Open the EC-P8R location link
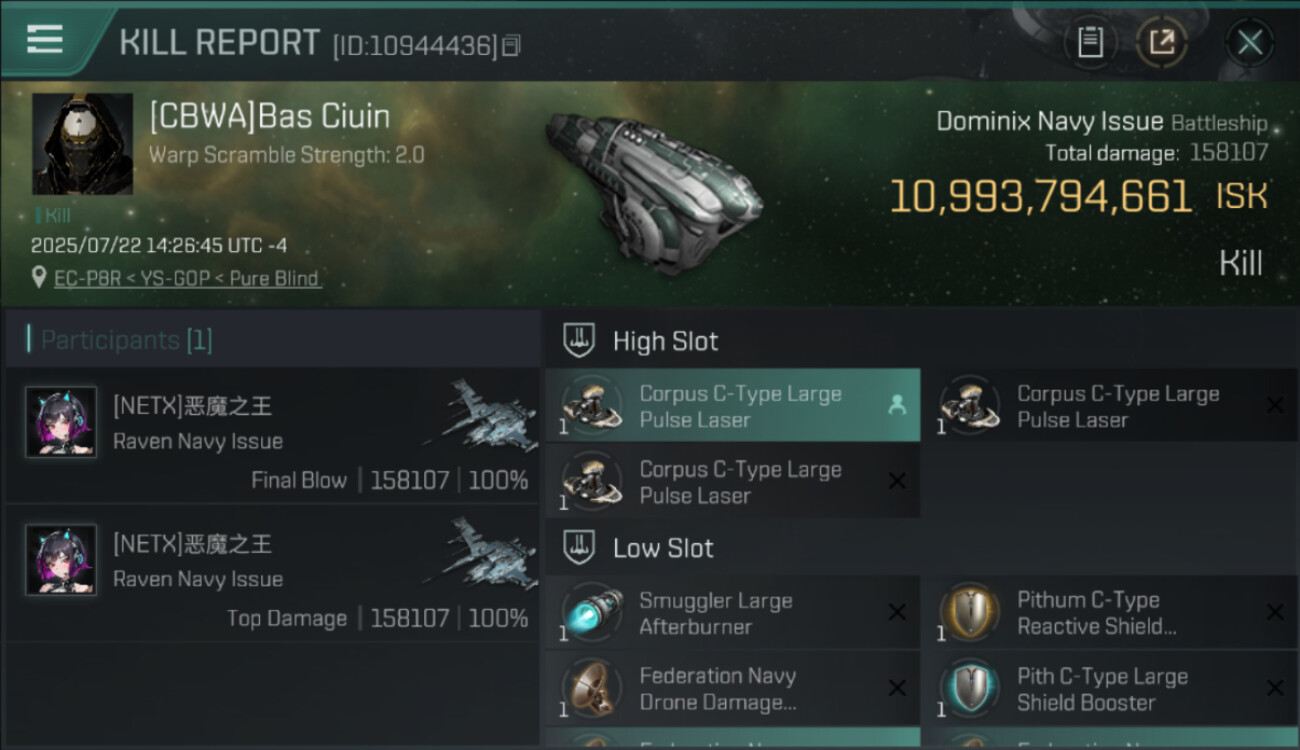 point(187,278)
